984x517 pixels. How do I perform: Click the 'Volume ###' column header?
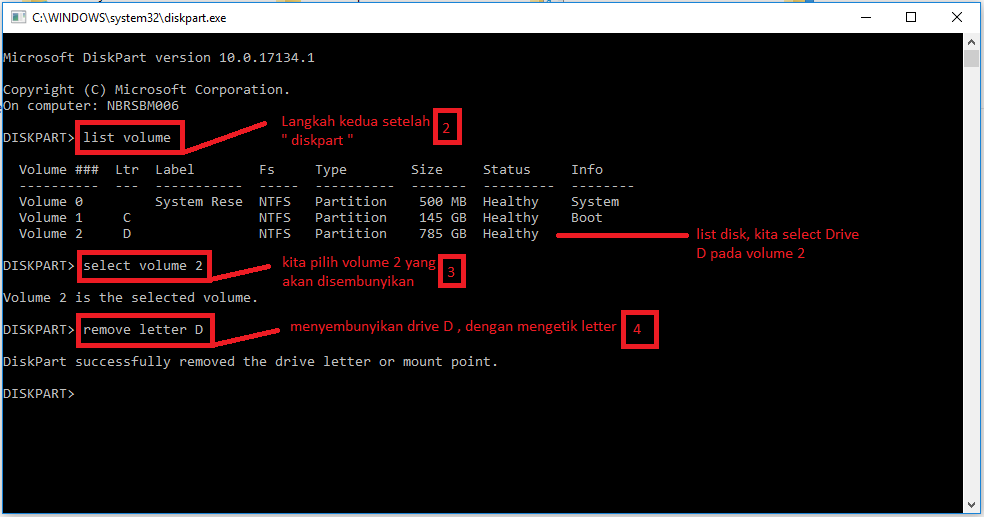point(59,169)
